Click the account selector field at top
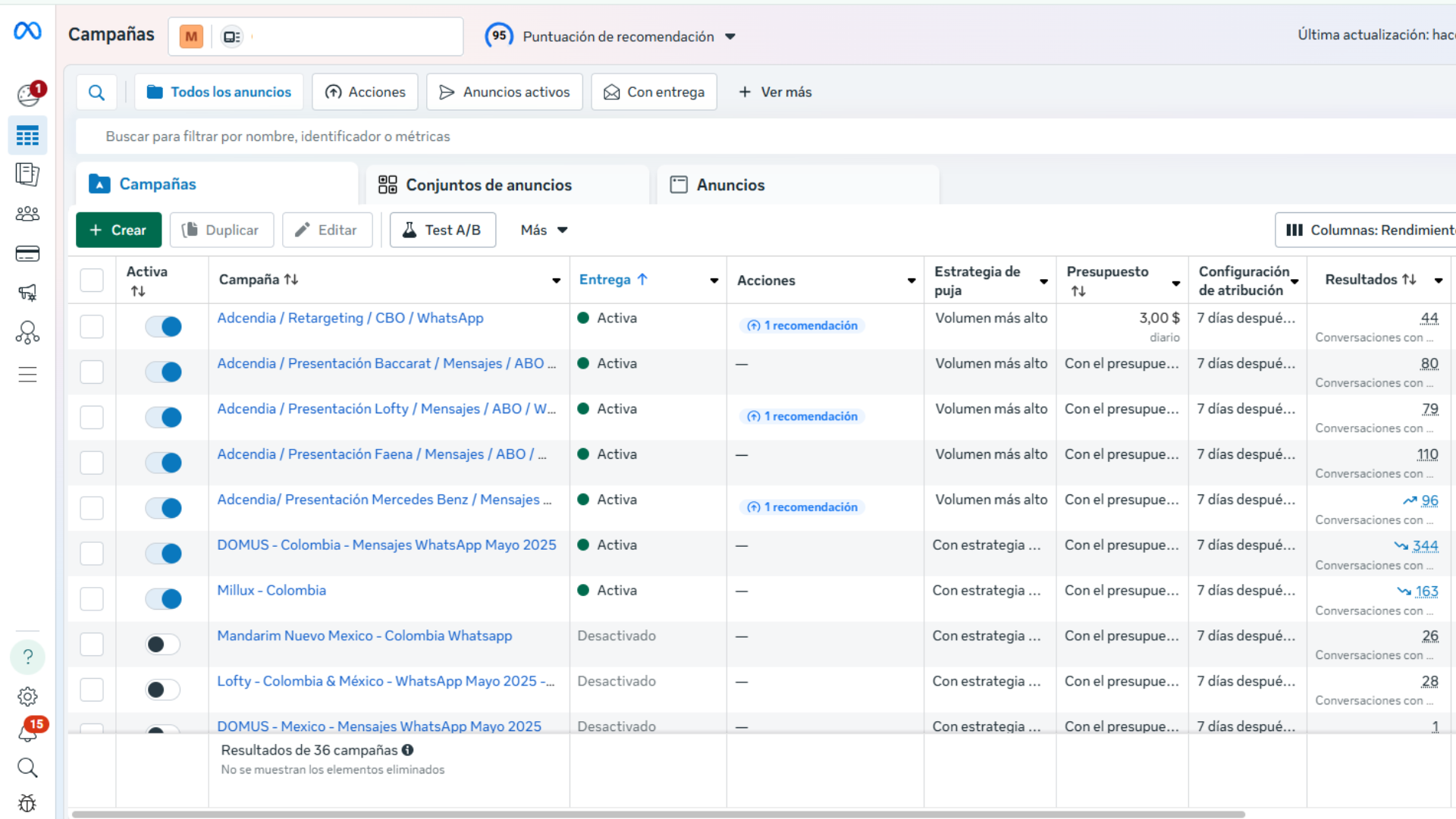This screenshot has width=1456, height=819. (x=315, y=36)
